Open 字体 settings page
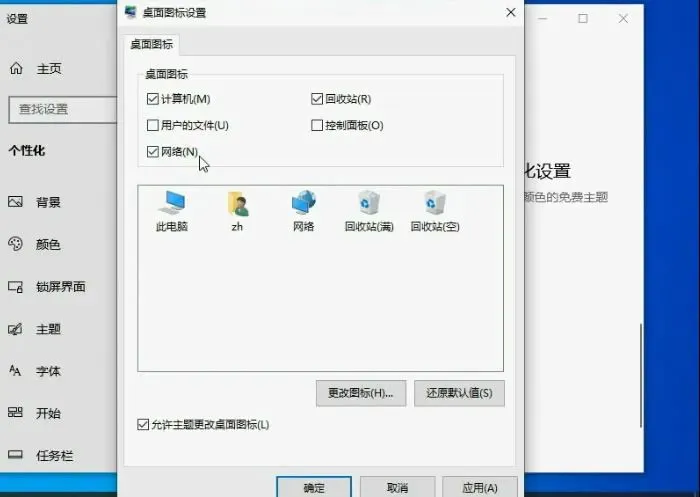This screenshot has height=497, width=700. pyautogui.click(x=48, y=371)
